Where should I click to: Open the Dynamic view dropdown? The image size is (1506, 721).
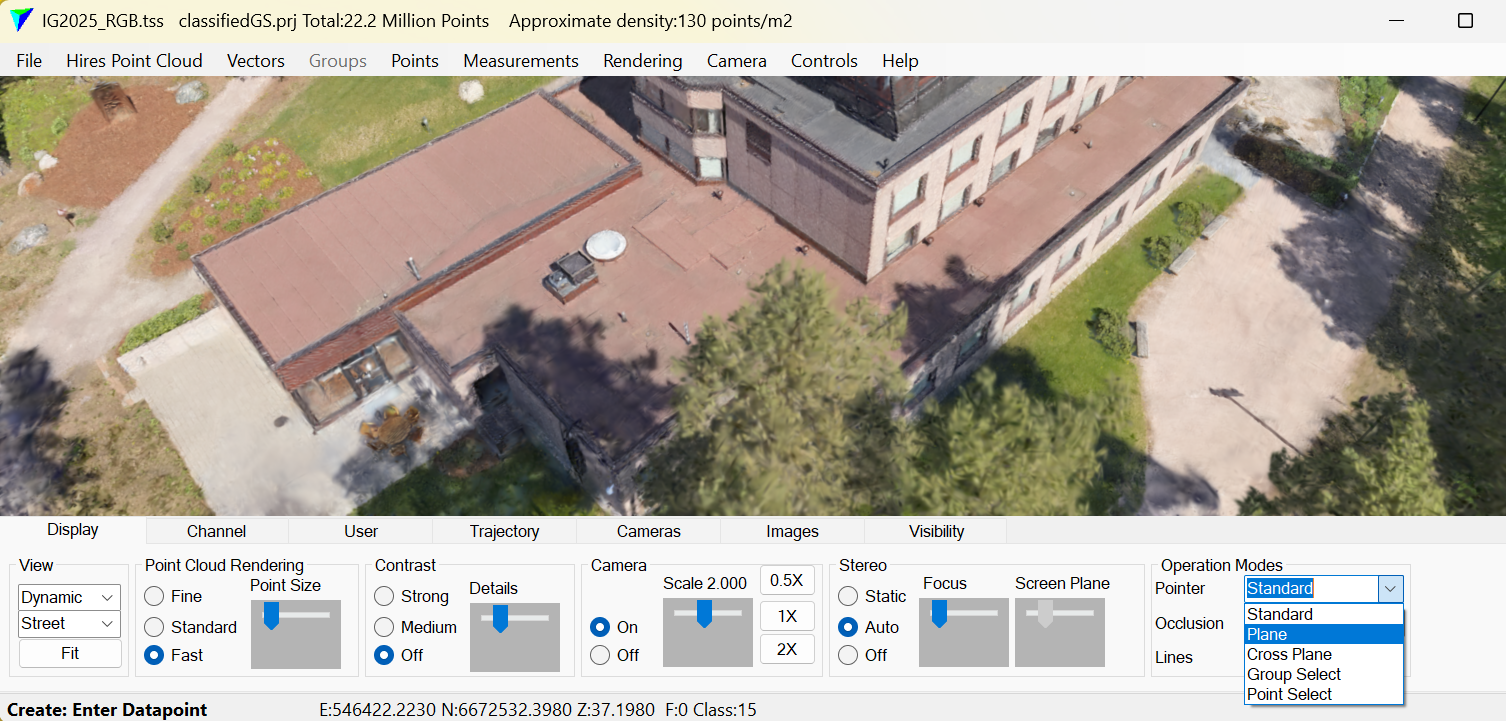[69, 597]
